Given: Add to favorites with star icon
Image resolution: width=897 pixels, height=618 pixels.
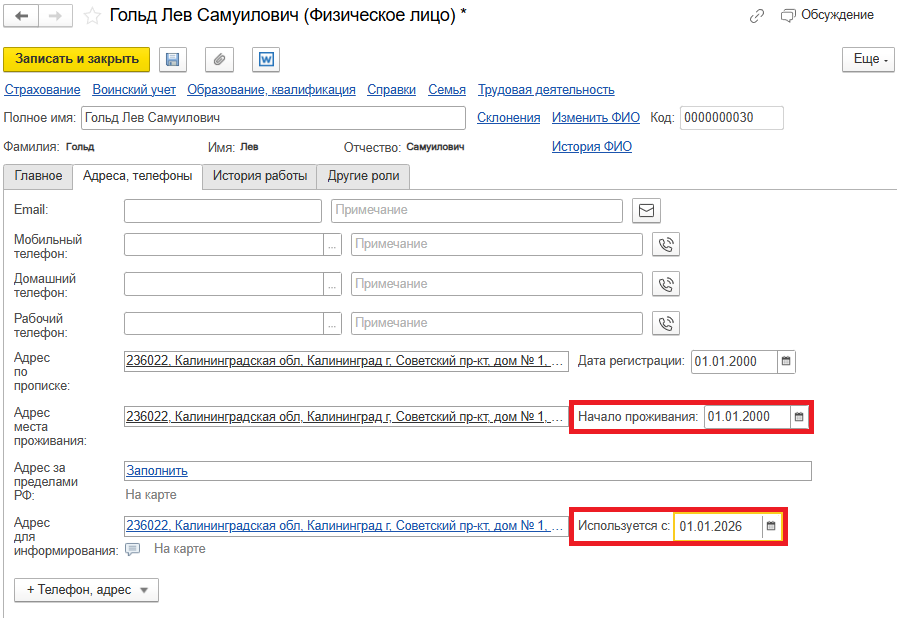Looking at the screenshot, I should coord(92,16).
